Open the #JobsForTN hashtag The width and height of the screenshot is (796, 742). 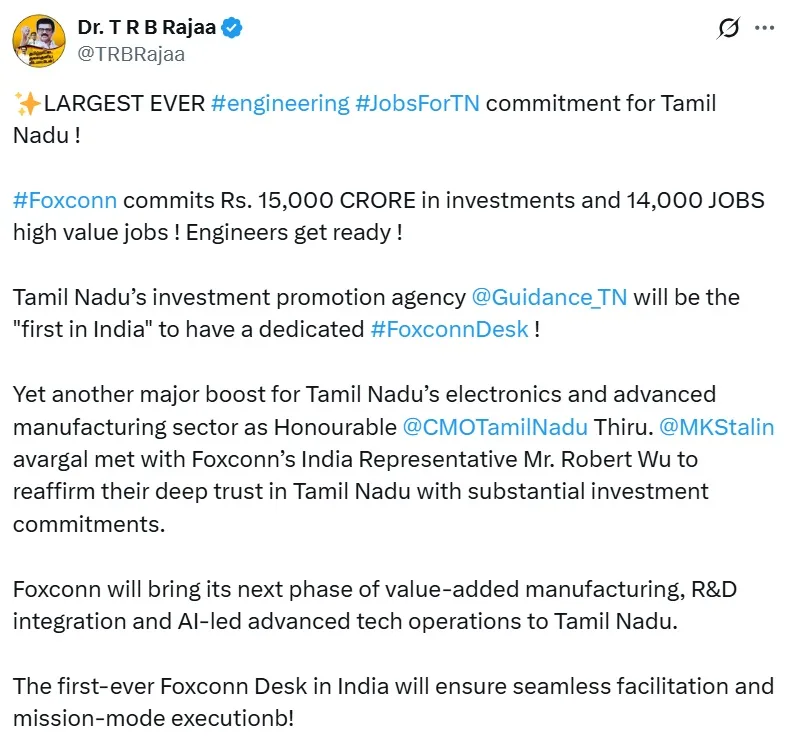pyautogui.click(x=417, y=104)
